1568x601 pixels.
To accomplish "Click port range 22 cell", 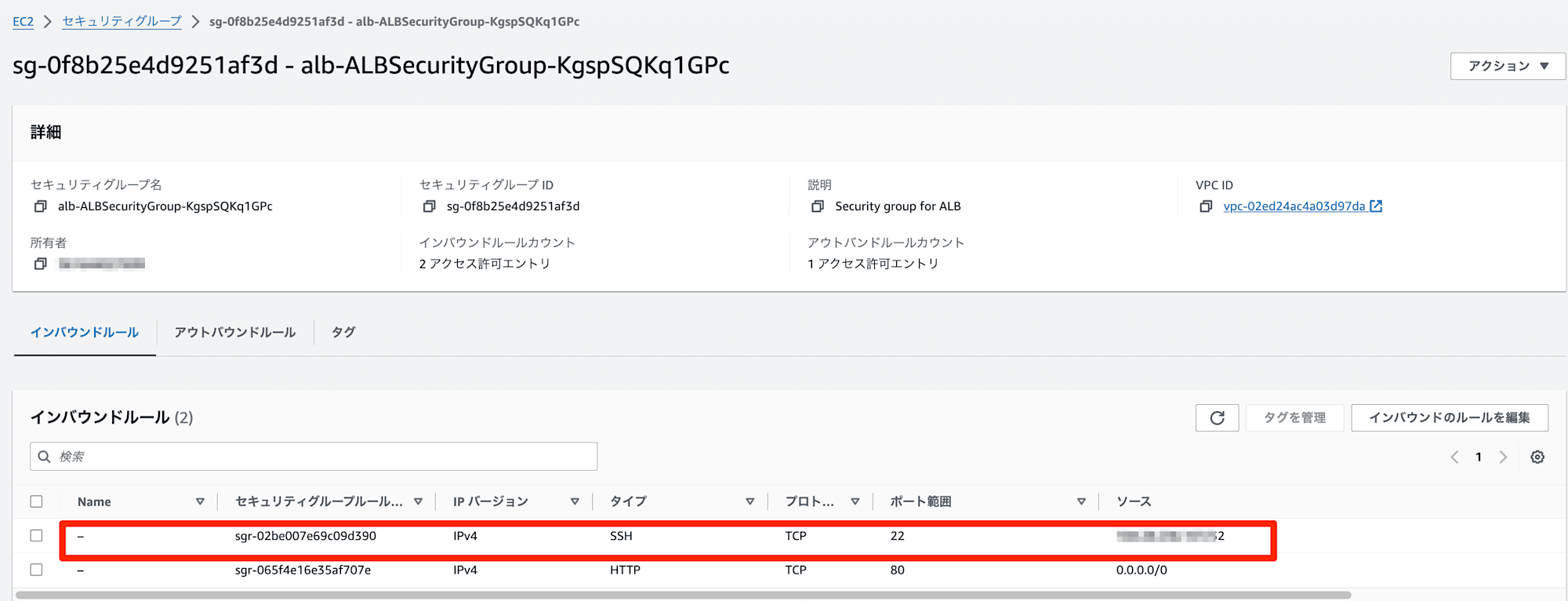I will pyautogui.click(x=897, y=536).
